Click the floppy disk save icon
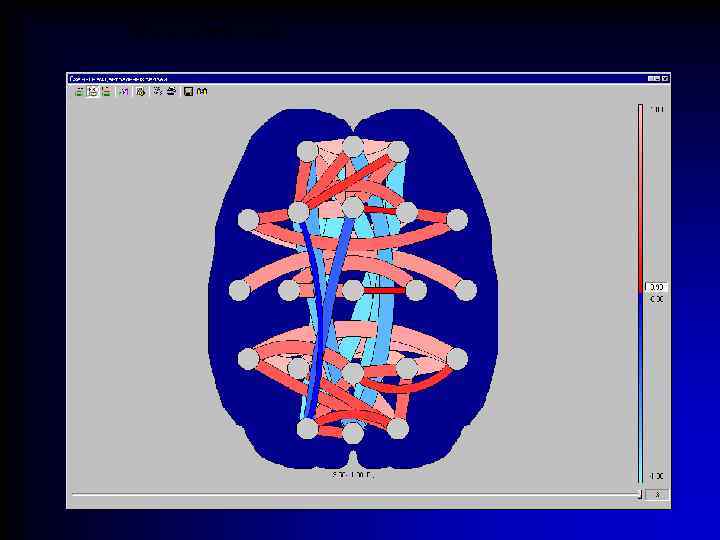The height and width of the screenshot is (540, 720). click(x=188, y=91)
